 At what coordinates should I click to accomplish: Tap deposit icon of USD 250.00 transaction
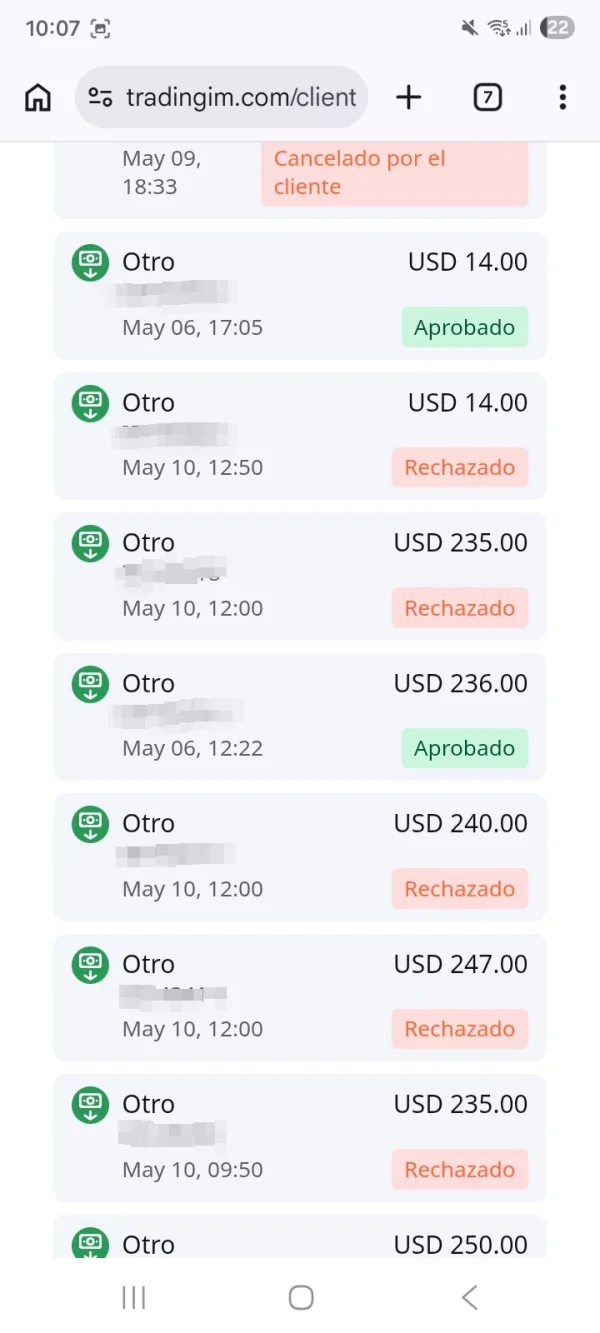(x=90, y=1243)
